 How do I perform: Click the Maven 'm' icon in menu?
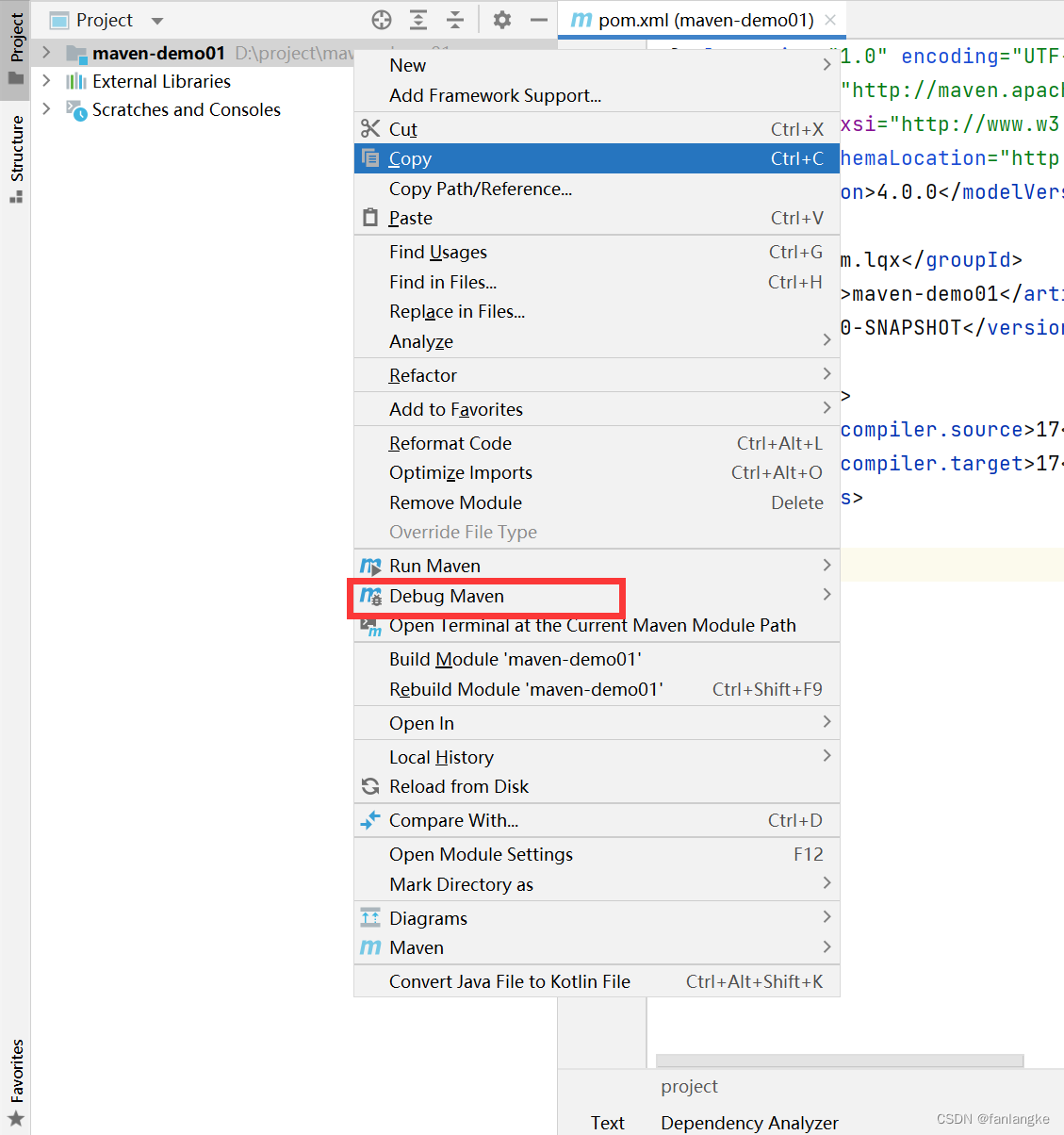point(370,947)
